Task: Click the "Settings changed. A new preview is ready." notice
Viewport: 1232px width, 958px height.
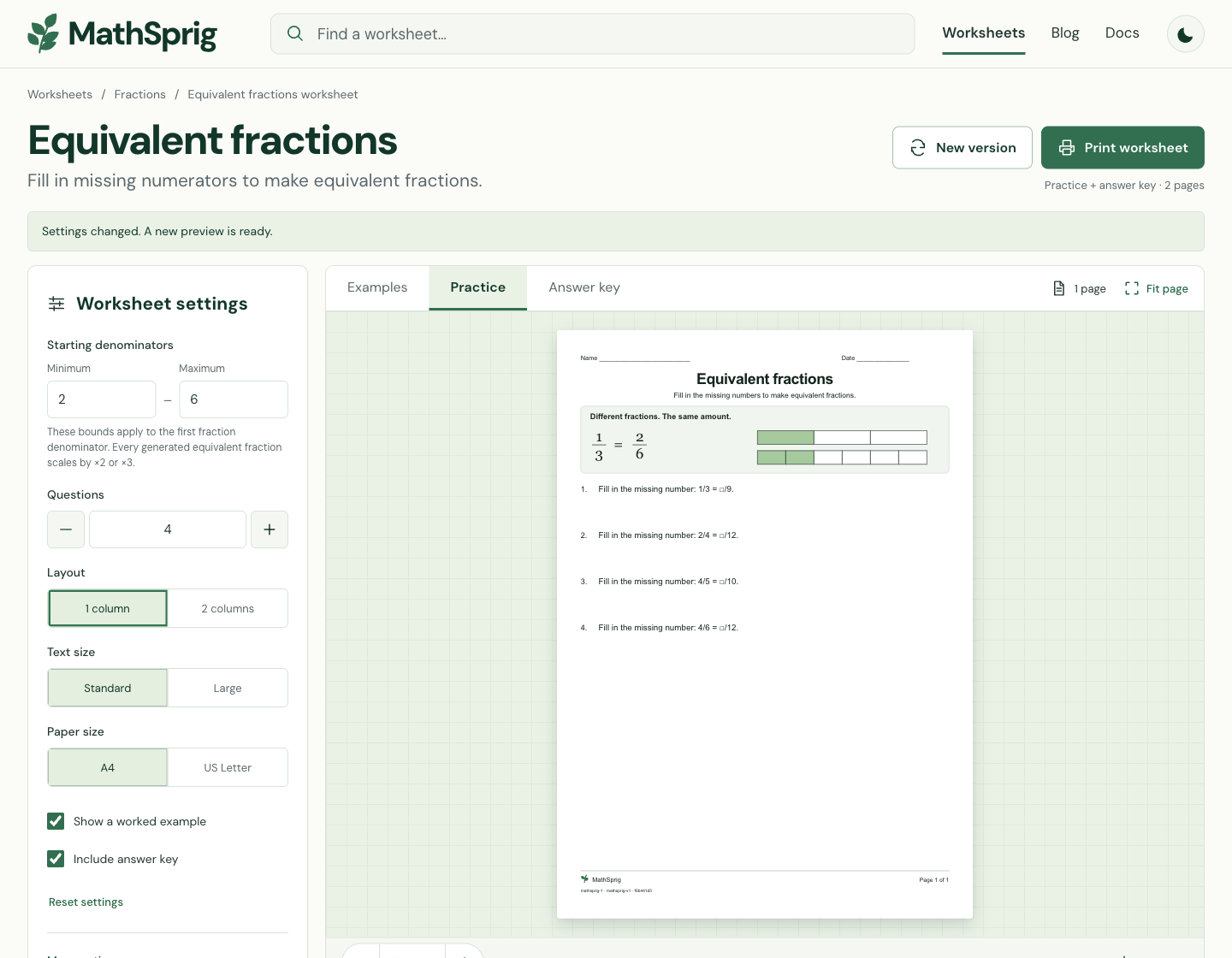Action: point(616,232)
